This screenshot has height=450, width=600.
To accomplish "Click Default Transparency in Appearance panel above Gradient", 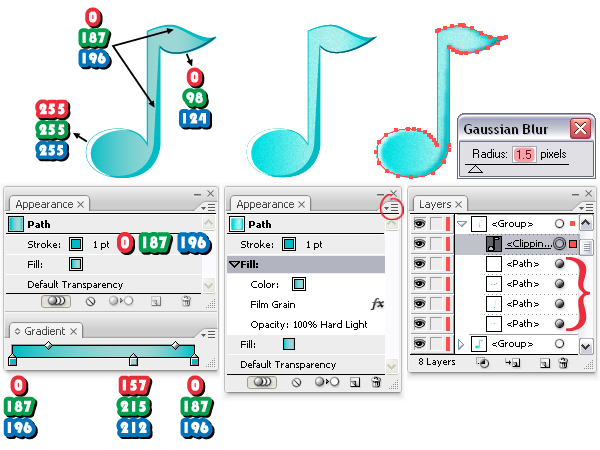I will pyautogui.click(x=75, y=285).
